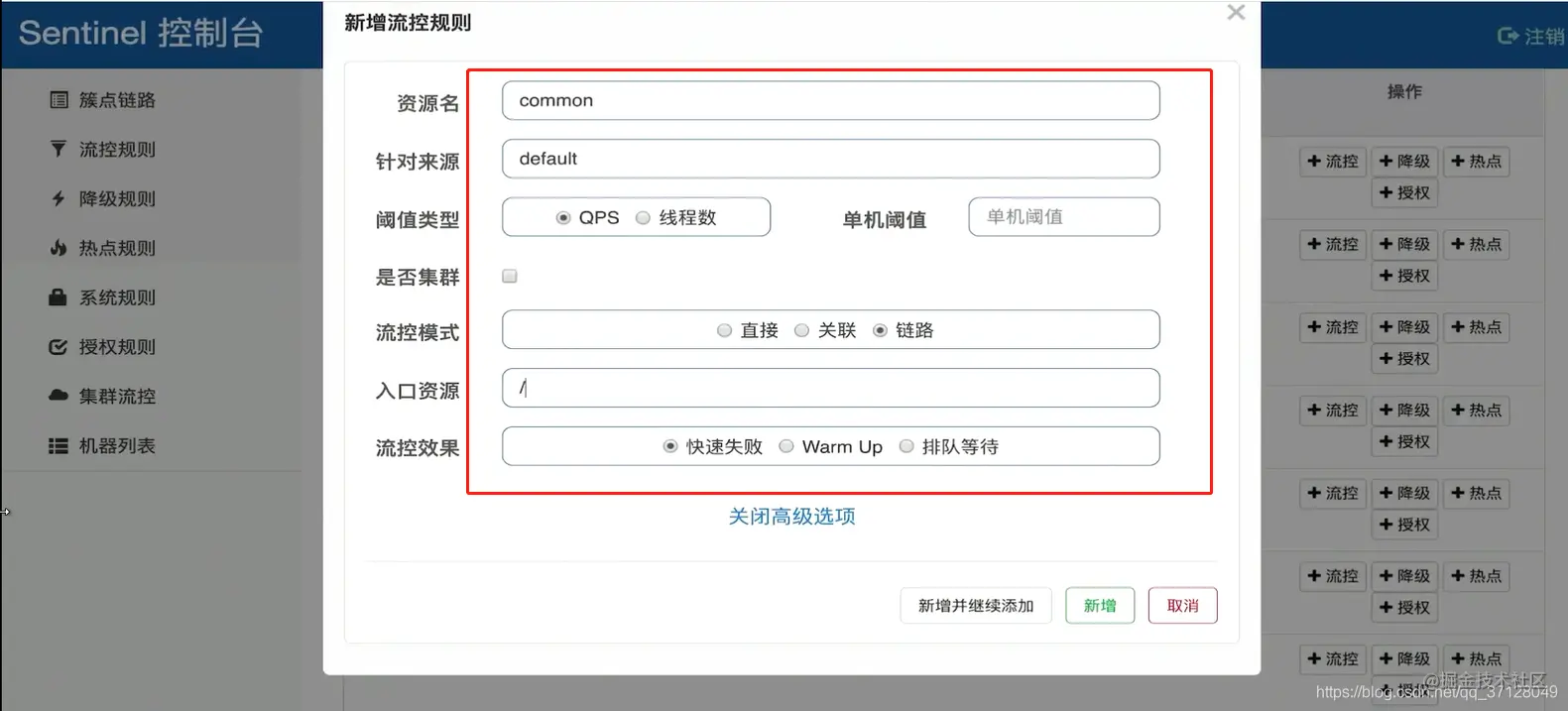Click the 入口资源 input field
The height and width of the screenshot is (711, 1568).
click(x=831, y=388)
